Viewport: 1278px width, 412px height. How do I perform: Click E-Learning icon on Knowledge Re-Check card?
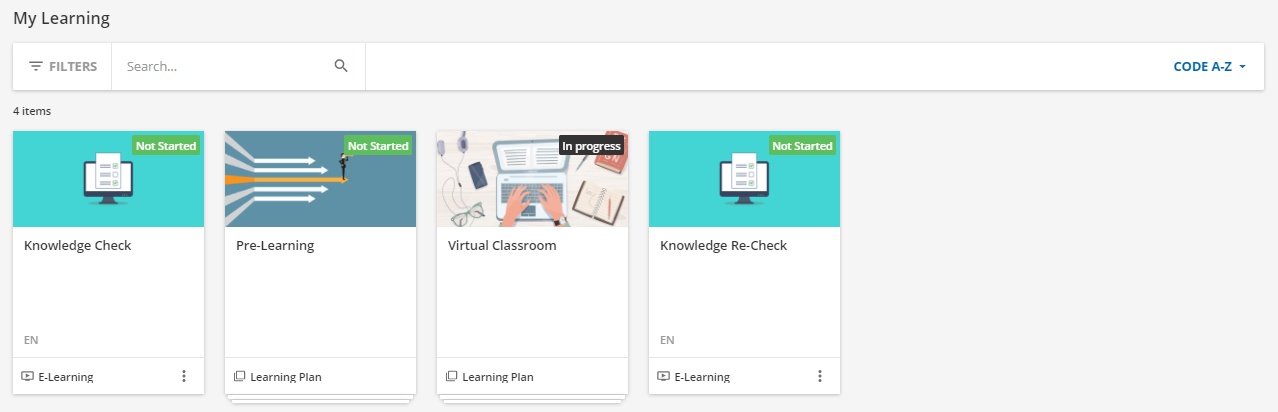click(x=664, y=377)
